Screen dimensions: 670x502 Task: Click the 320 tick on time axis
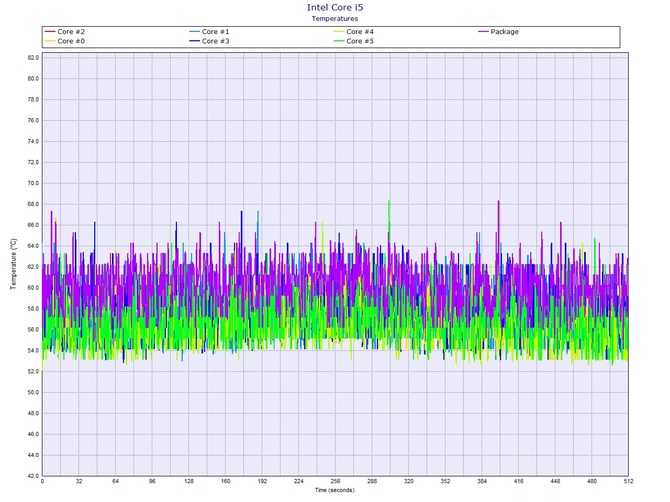click(x=409, y=481)
